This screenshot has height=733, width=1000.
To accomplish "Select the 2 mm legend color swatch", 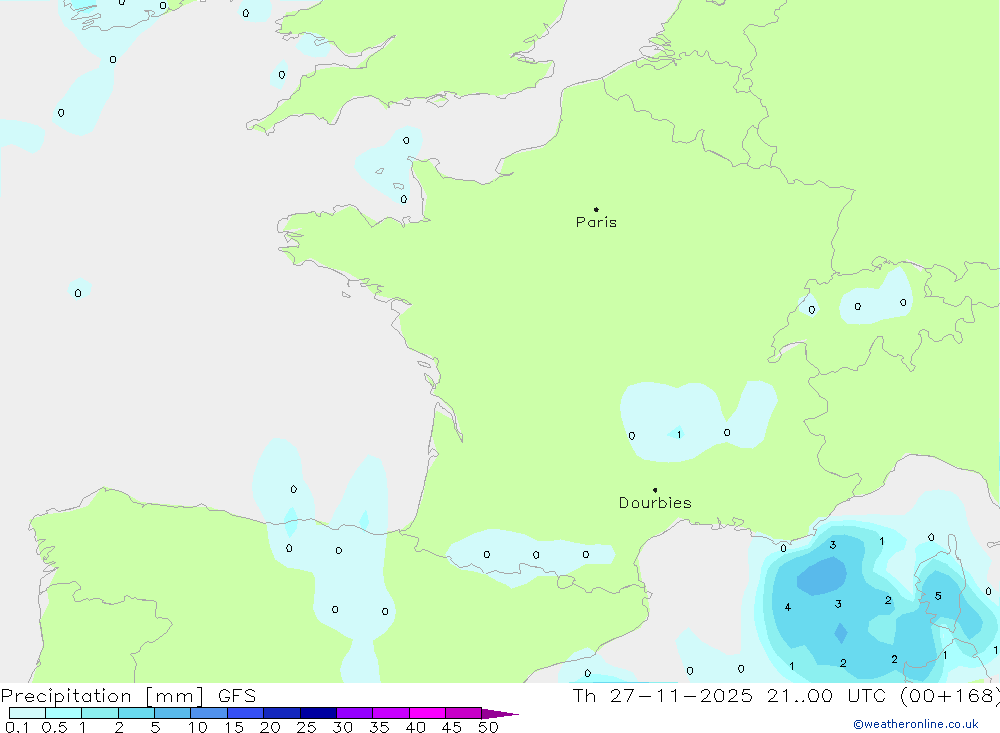I will pos(136,713).
